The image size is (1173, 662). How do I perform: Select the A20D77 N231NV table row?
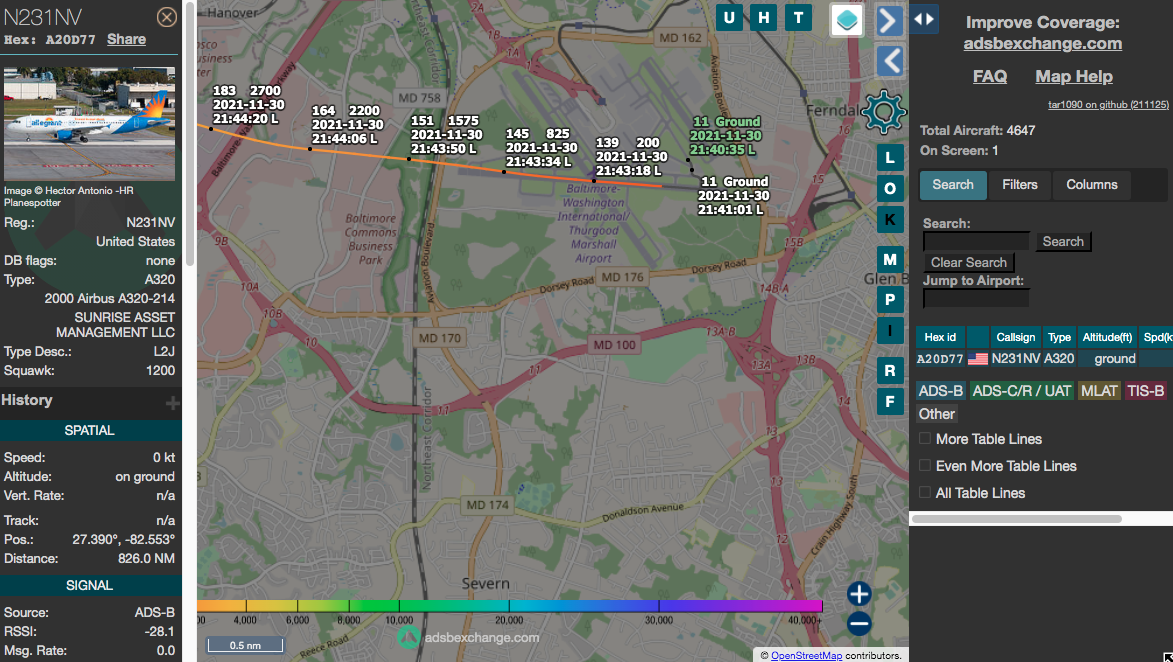1044,359
